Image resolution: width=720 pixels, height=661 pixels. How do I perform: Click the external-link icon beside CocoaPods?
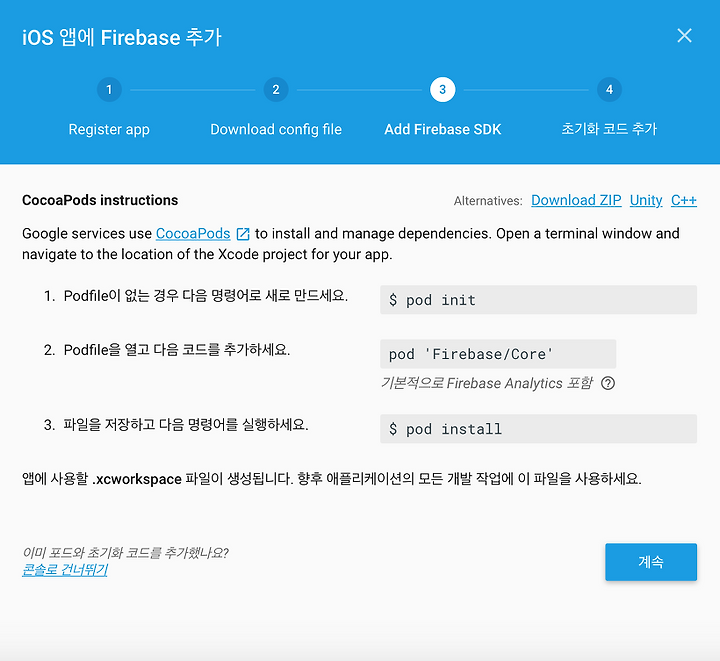[243, 234]
